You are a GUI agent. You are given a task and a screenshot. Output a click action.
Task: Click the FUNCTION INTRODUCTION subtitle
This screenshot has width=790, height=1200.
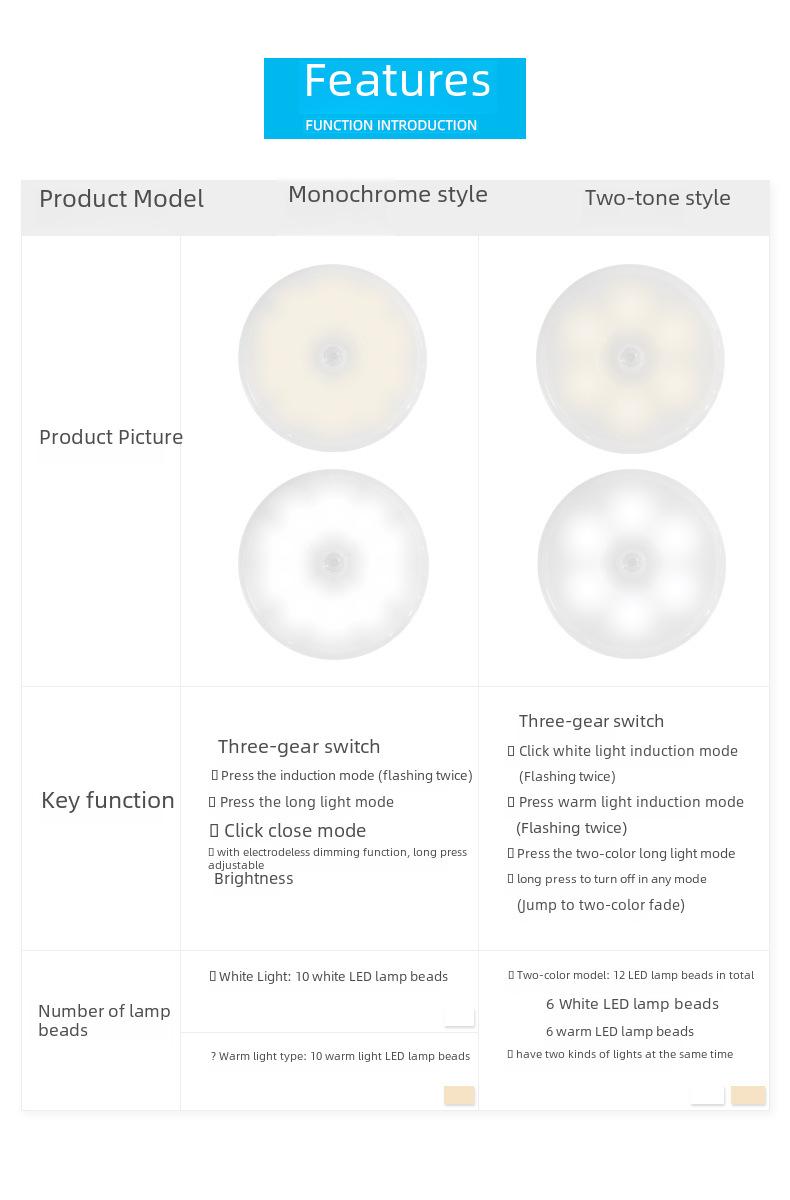click(391, 125)
